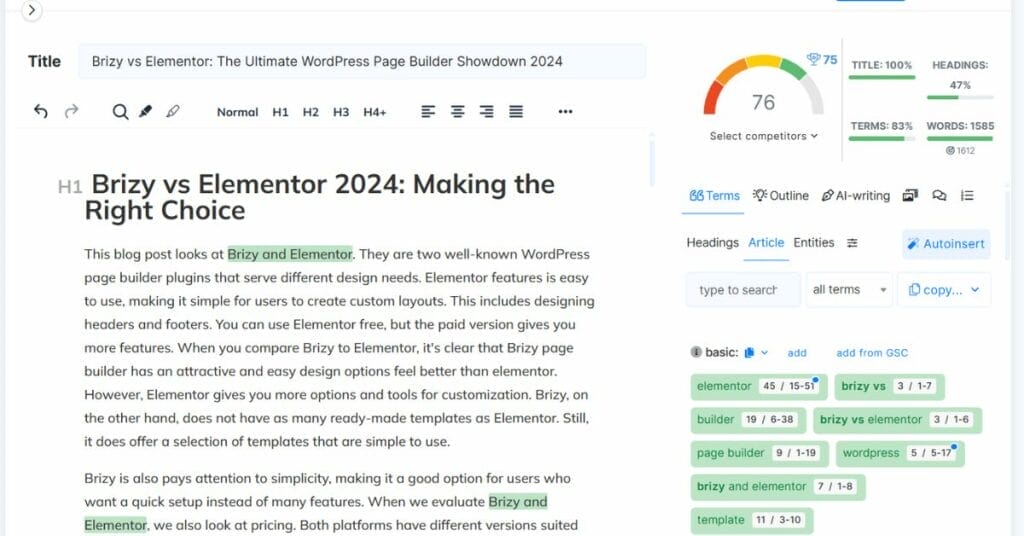This screenshot has height=536, width=1024.
Task: Align text left
Action: [428, 112]
